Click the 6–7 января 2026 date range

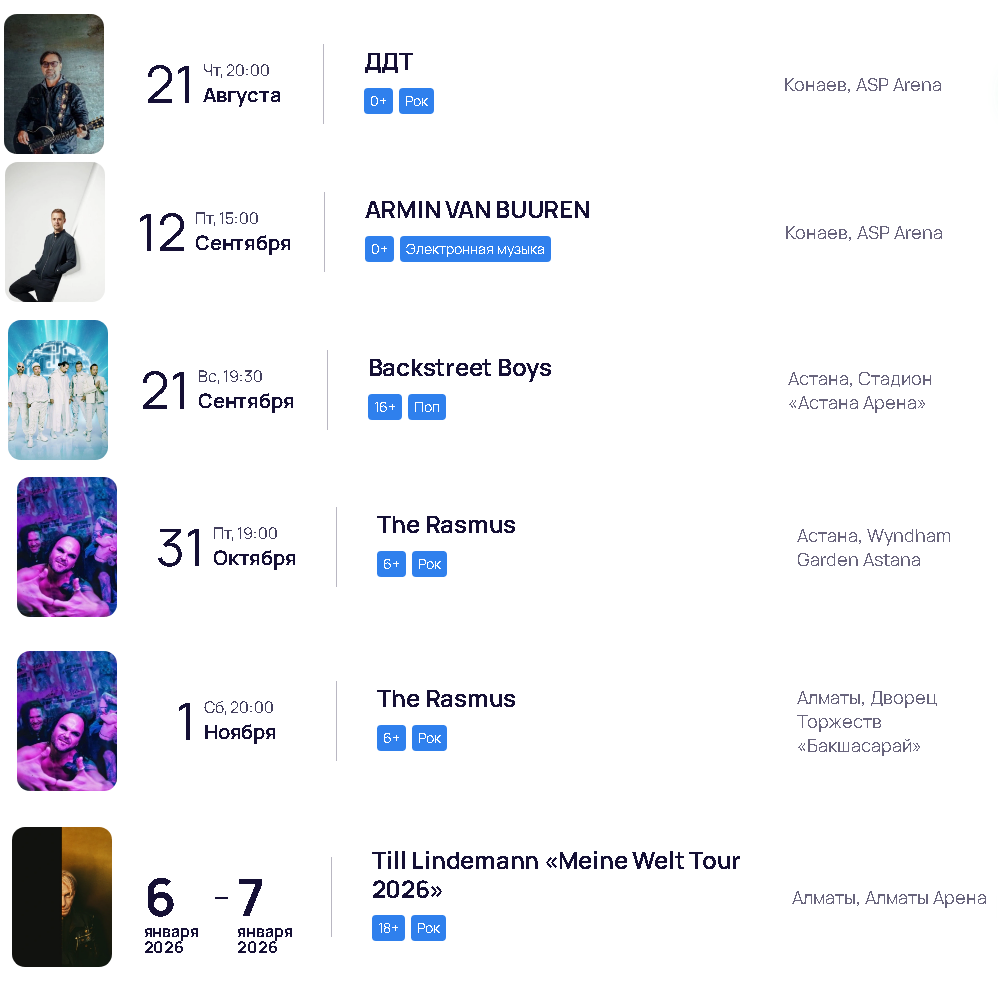pos(218,914)
